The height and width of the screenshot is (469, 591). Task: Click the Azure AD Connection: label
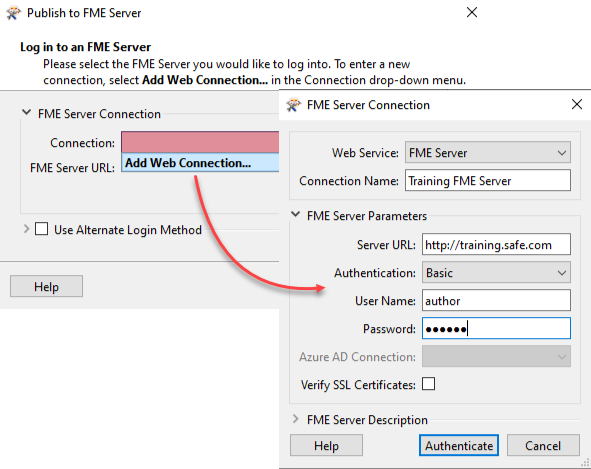[357, 357]
